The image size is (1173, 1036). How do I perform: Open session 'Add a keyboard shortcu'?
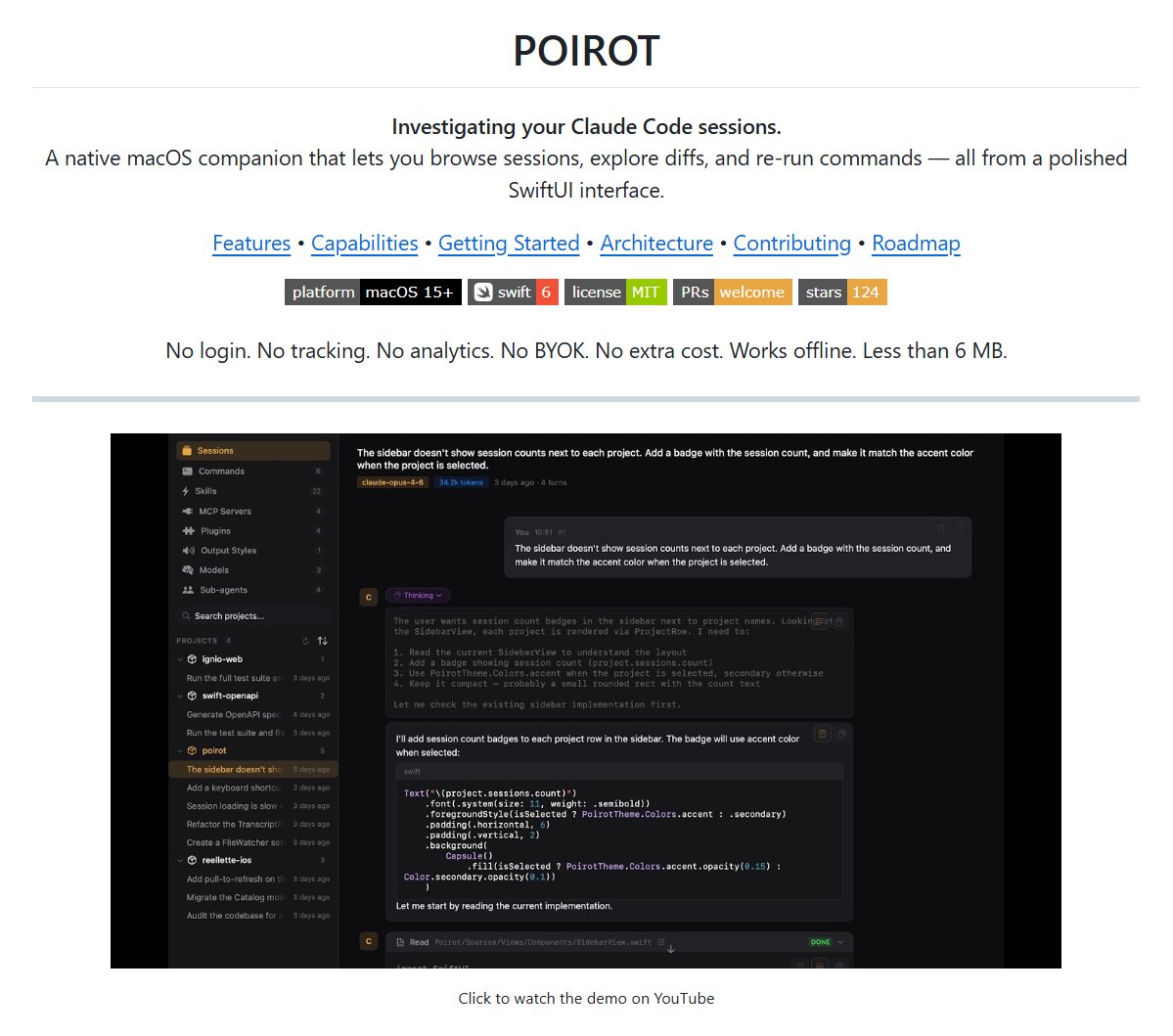[252, 788]
